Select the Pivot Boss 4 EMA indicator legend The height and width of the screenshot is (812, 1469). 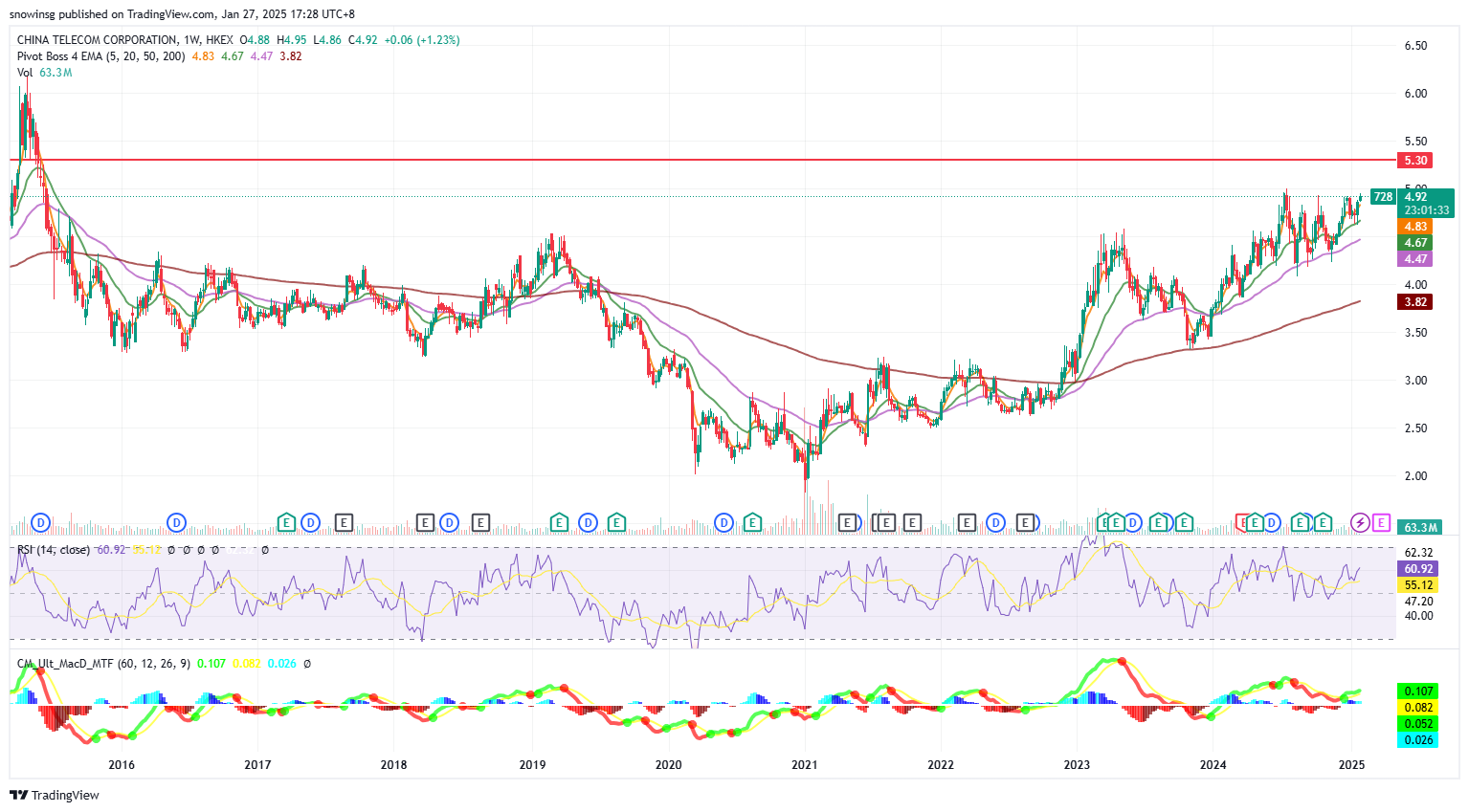101,56
